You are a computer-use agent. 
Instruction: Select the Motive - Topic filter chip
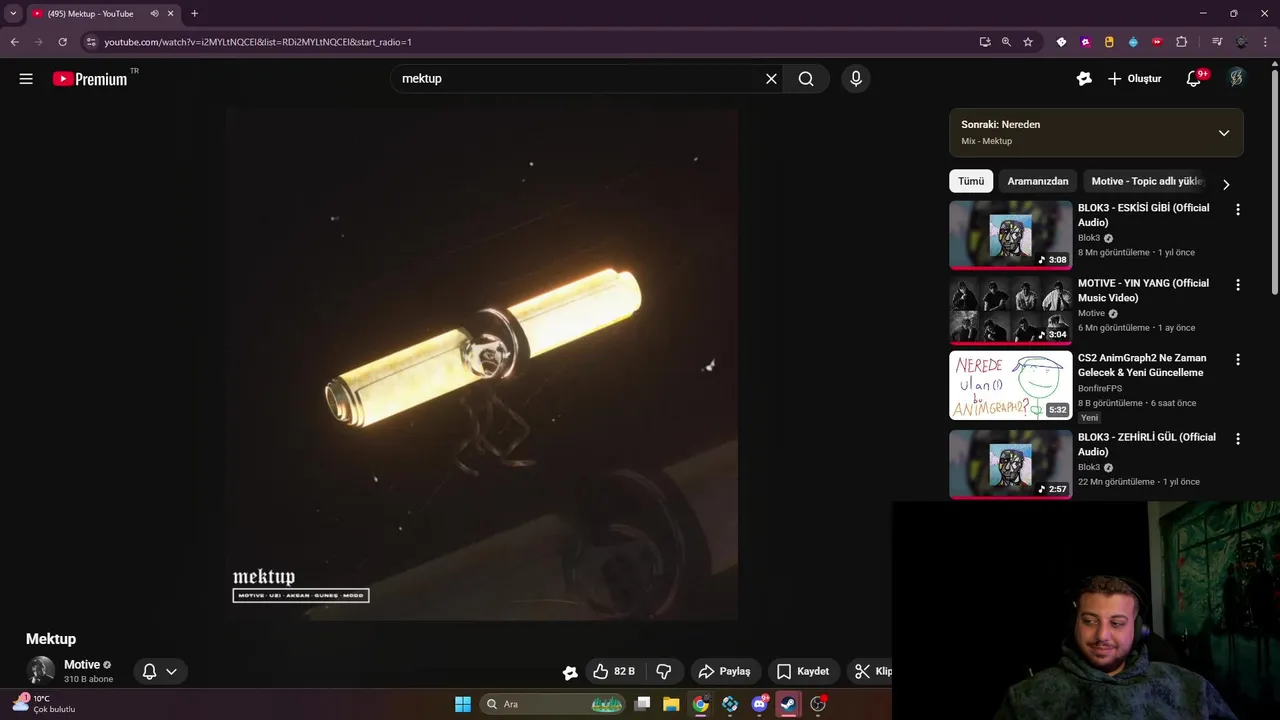(x=1146, y=181)
